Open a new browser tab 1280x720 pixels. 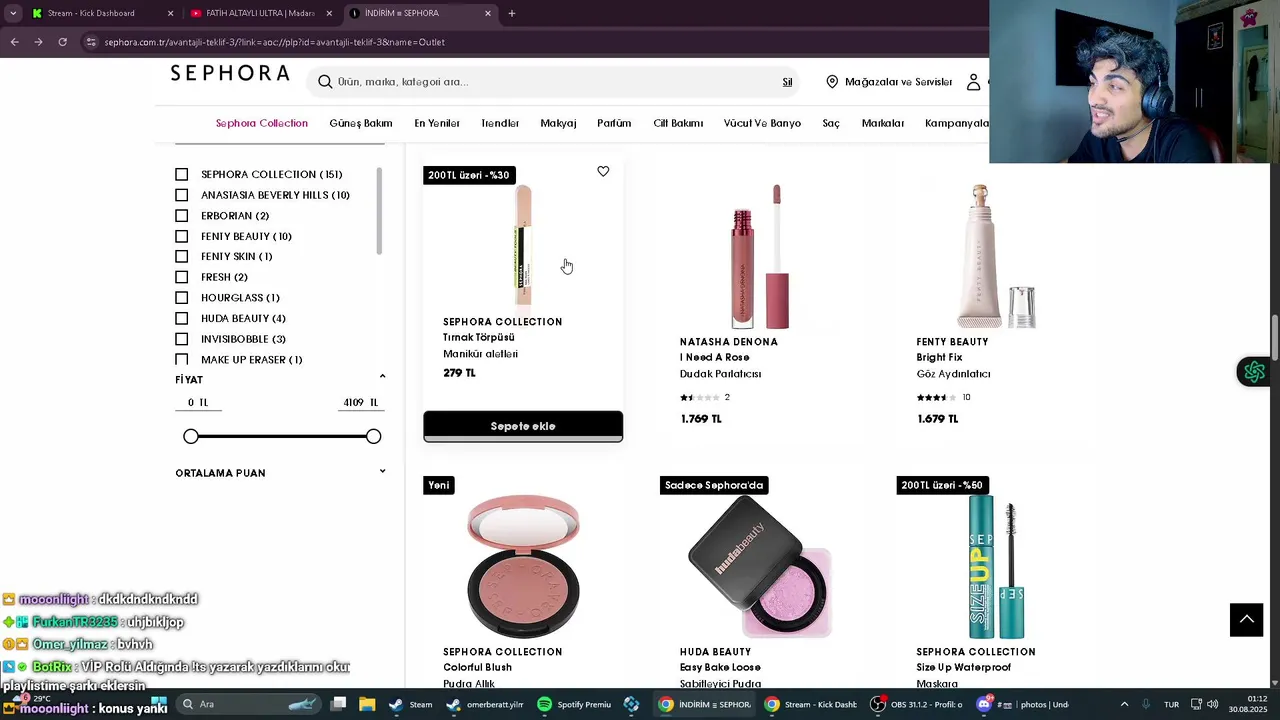(512, 13)
